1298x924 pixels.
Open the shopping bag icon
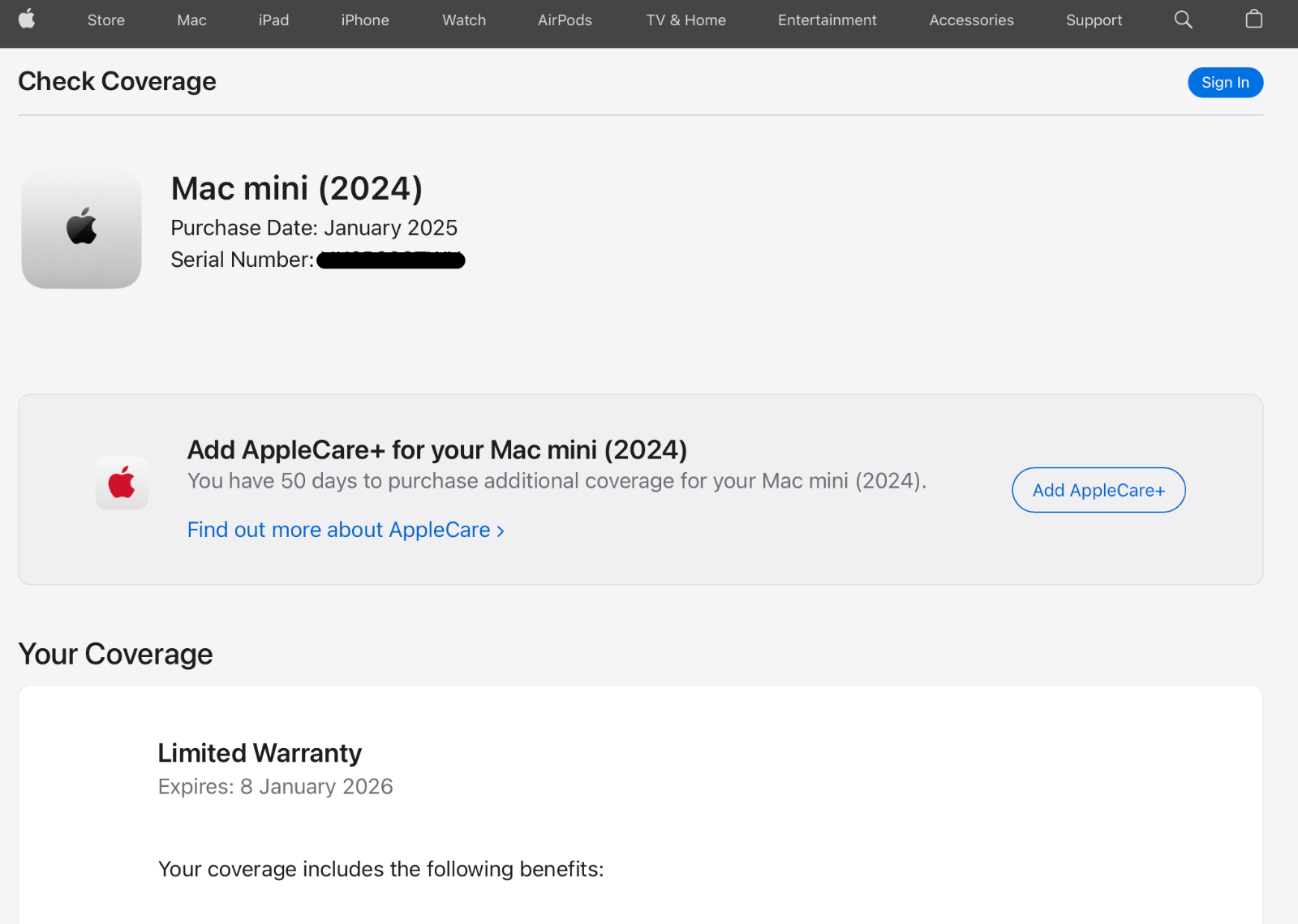pyautogui.click(x=1253, y=19)
